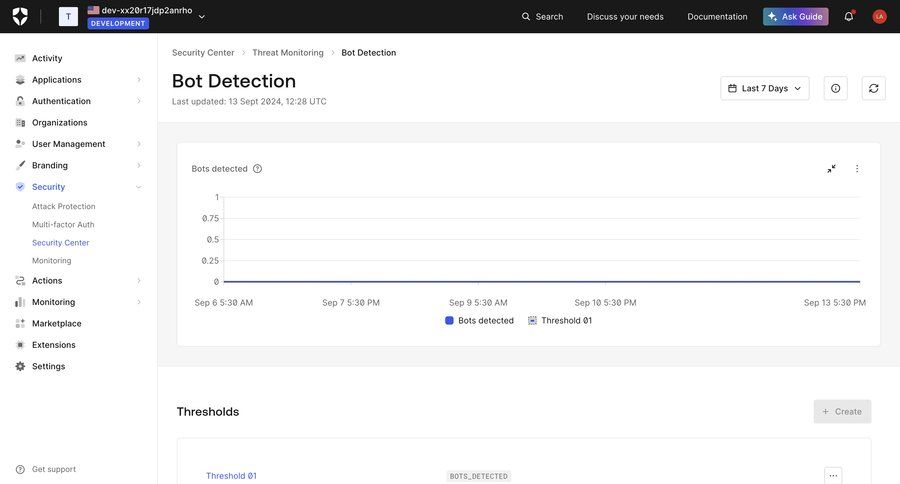Open Multi-factor Auth submenu item

(x=63, y=224)
